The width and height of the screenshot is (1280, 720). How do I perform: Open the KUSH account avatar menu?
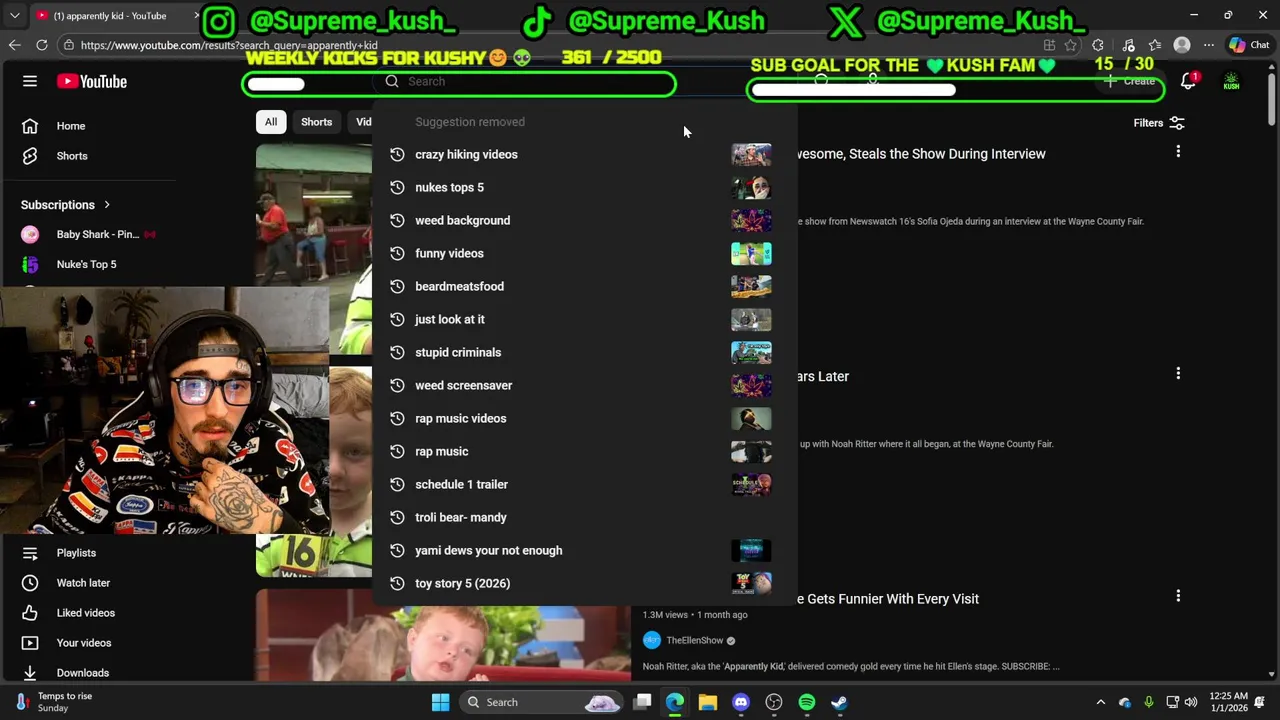pyautogui.click(x=1231, y=82)
